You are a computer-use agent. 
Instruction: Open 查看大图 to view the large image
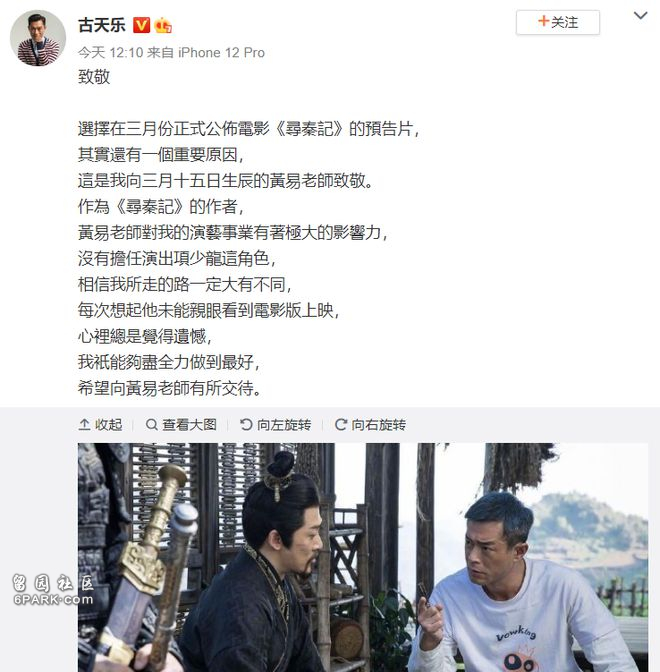coord(181,425)
